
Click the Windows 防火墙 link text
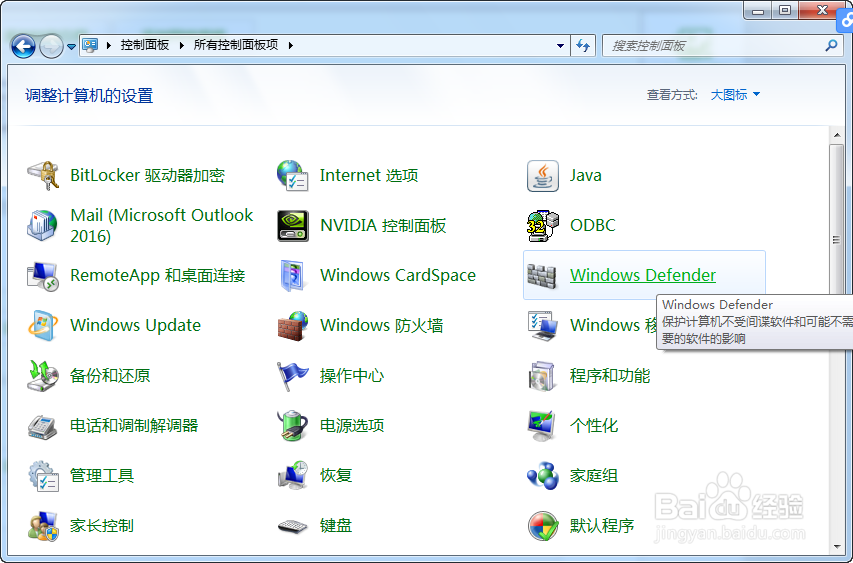tap(381, 325)
